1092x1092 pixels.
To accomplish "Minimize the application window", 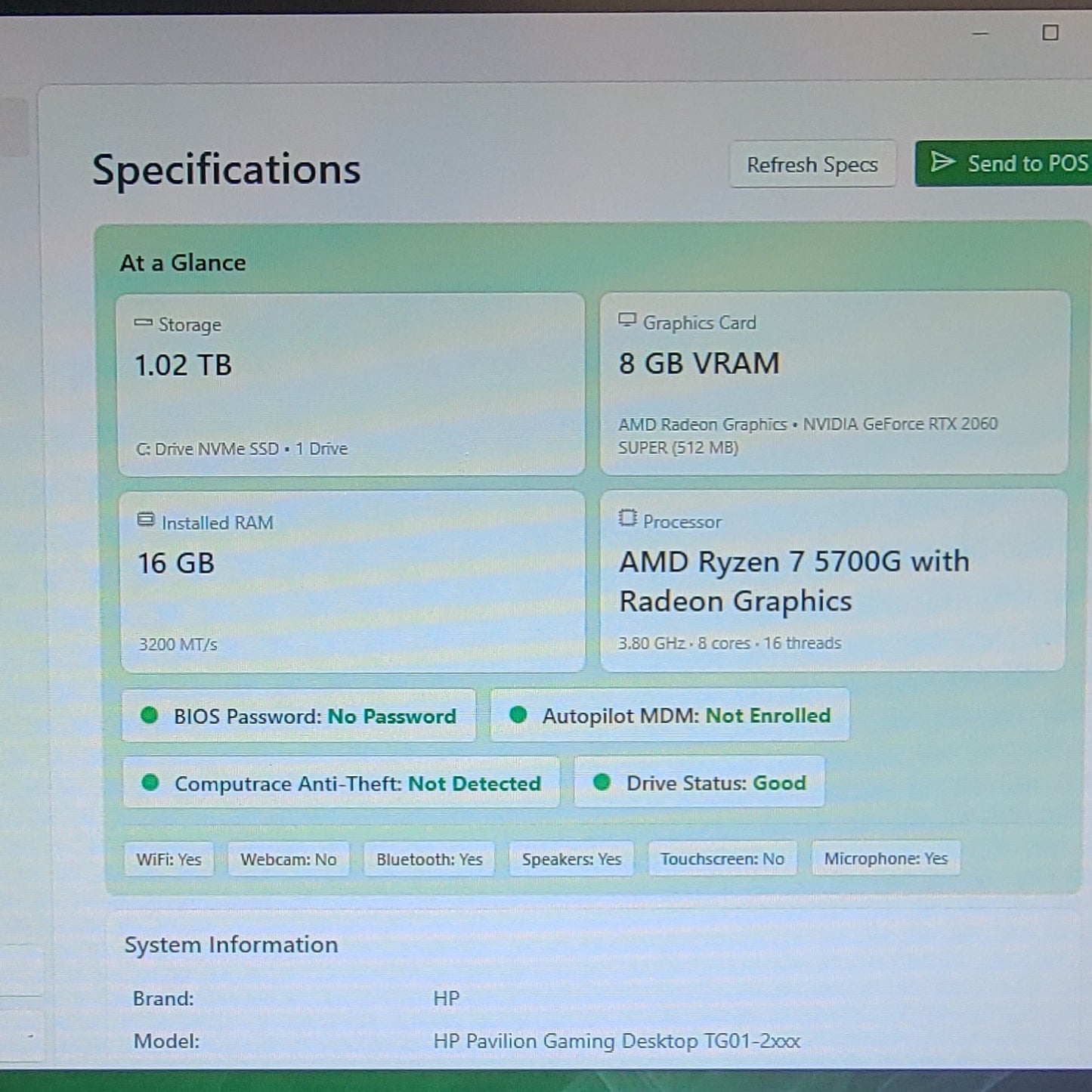I will point(980,33).
